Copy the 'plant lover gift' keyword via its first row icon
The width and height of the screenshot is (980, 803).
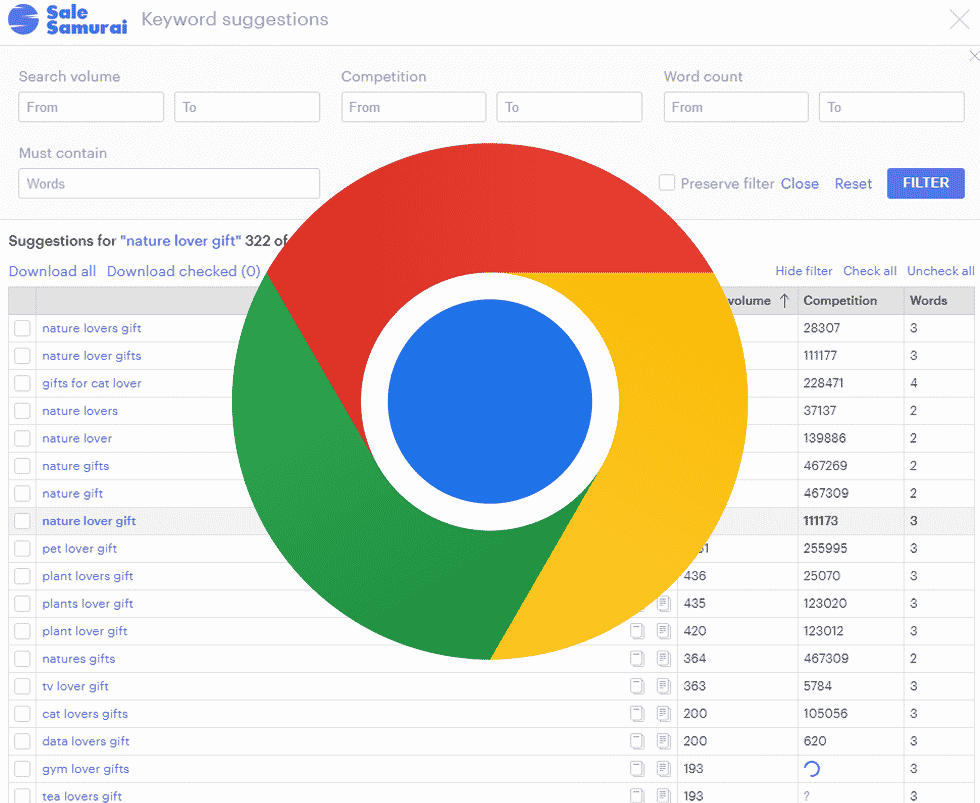(x=637, y=631)
